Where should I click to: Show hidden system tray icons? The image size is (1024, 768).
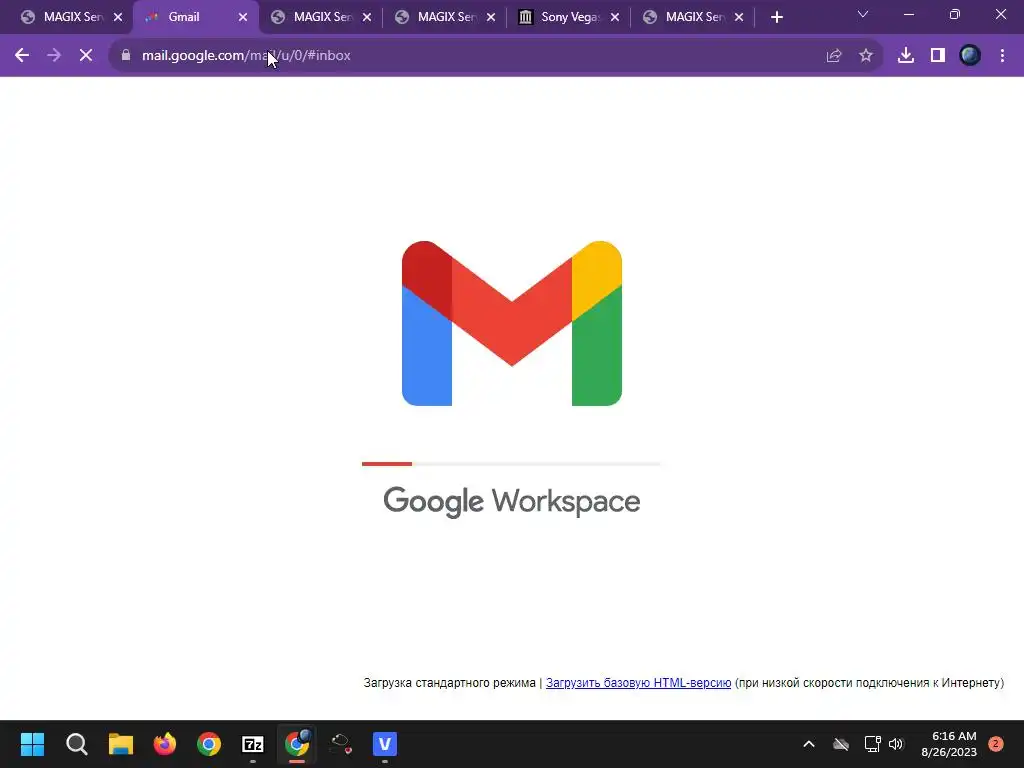coord(808,744)
